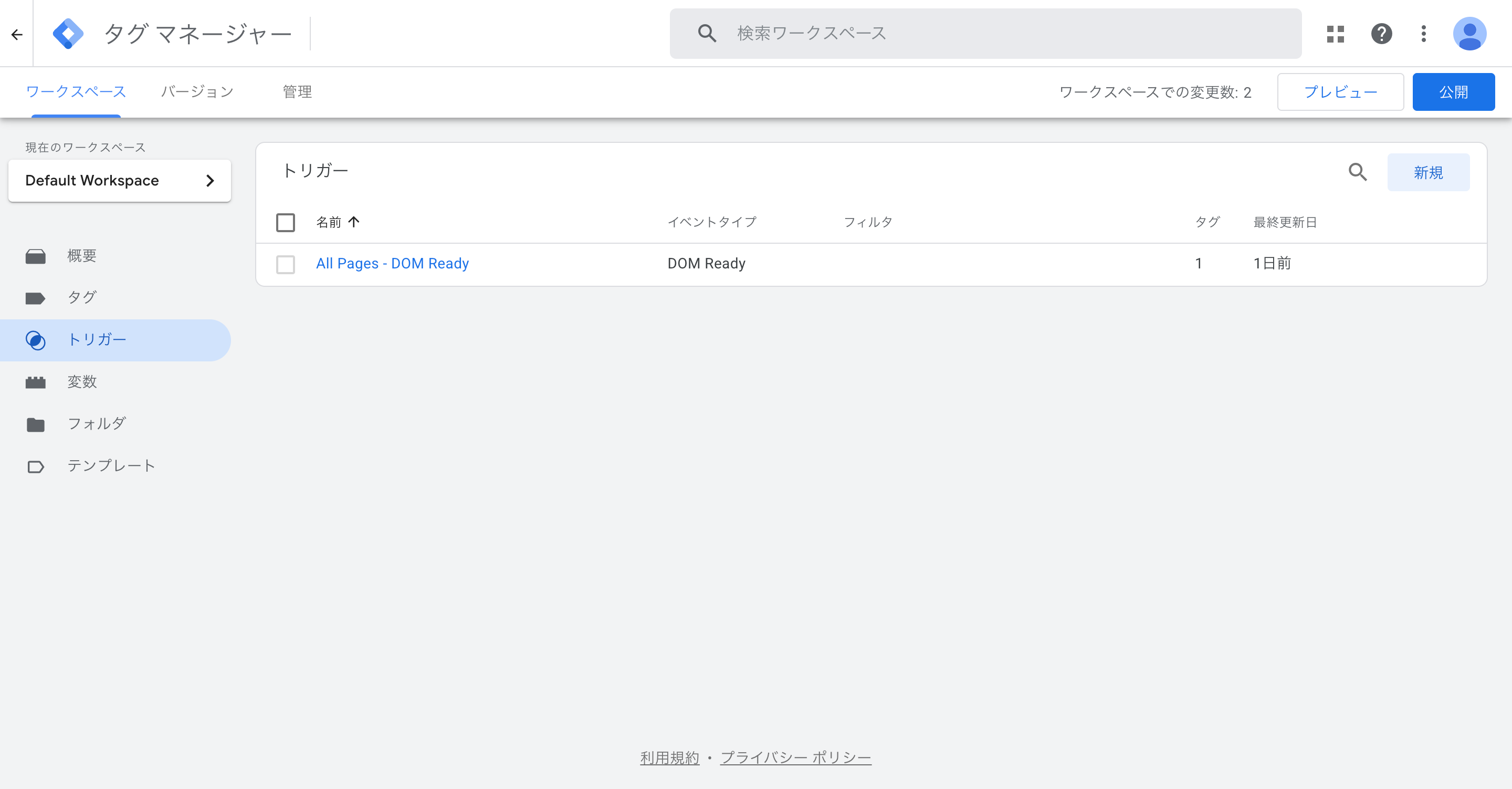Viewport: 1512px width, 789px height.
Task: Select the タグ section in sidebar
Action: point(81,297)
